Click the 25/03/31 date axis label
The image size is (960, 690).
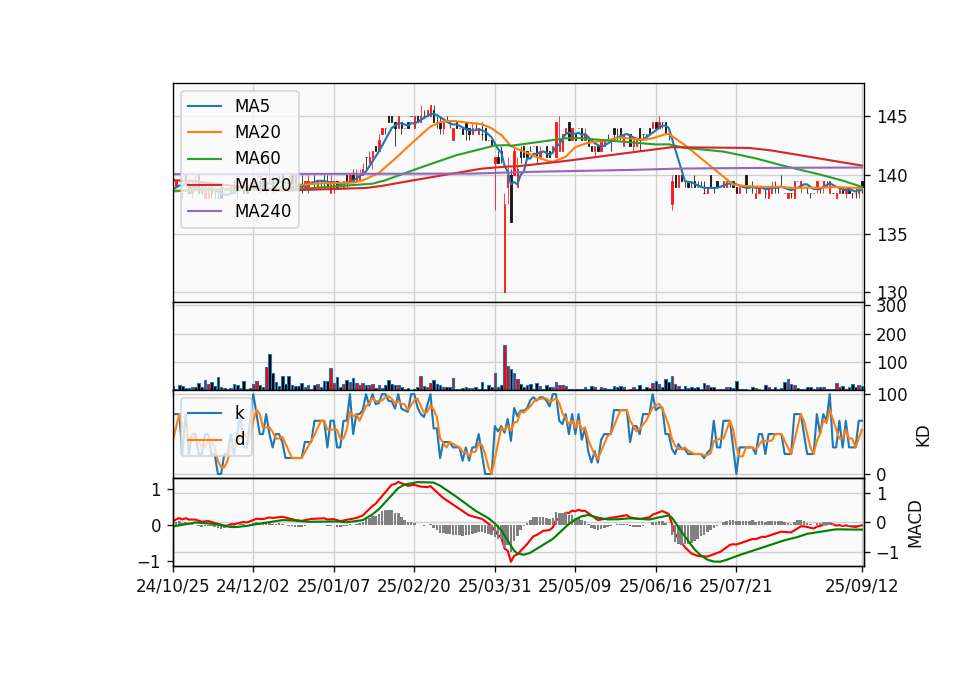[x=495, y=586]
